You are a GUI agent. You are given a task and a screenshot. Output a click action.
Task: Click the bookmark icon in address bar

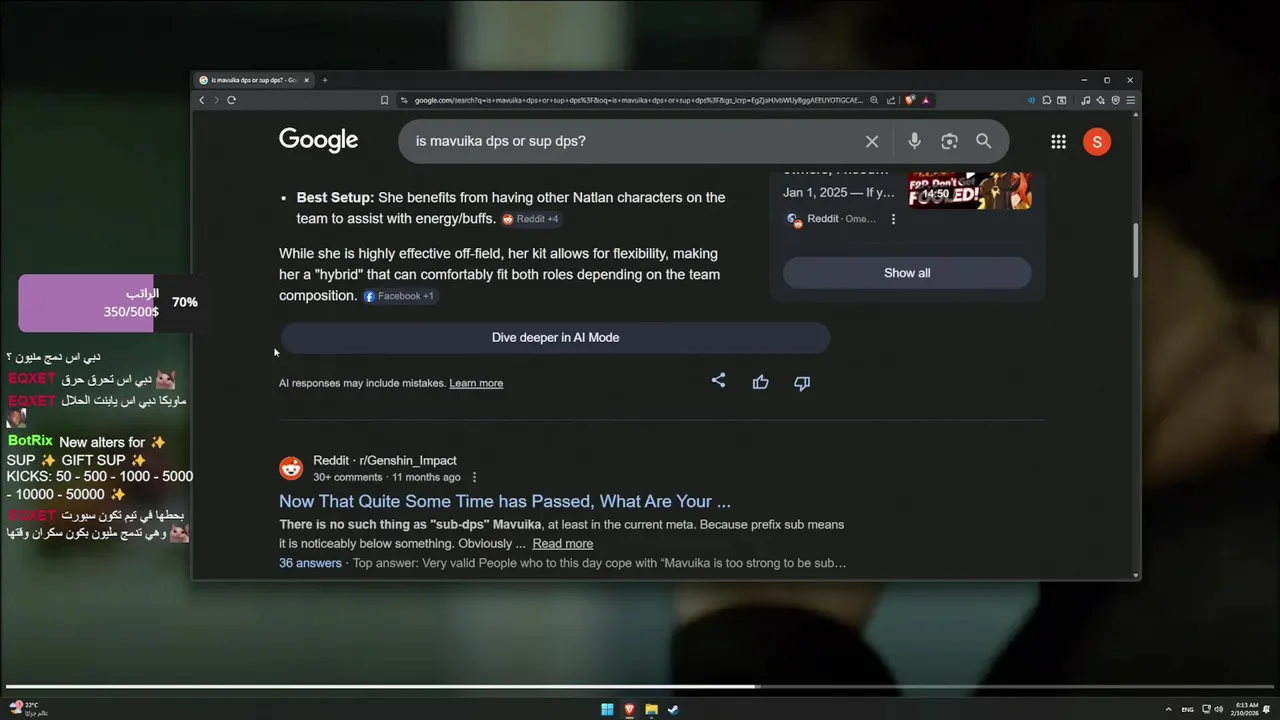(384, 100)
